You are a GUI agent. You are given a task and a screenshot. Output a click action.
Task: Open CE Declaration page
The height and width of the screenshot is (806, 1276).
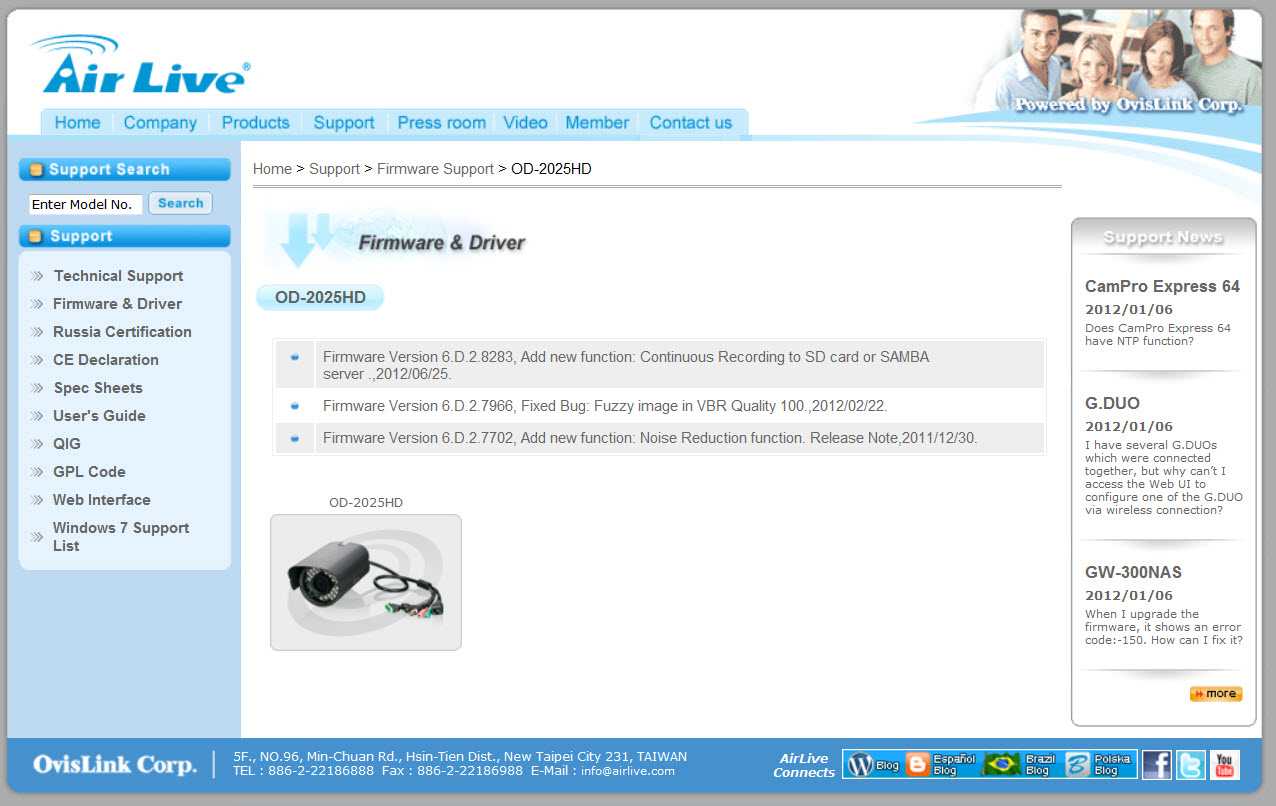[106, 360]
